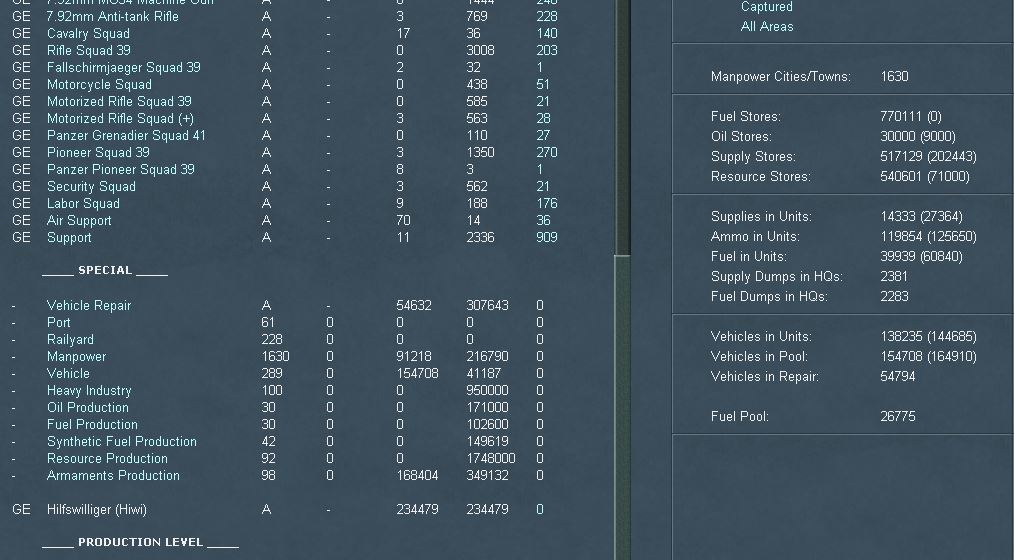Click Railyard's 228 count
1014x560 pixels.
272,339
